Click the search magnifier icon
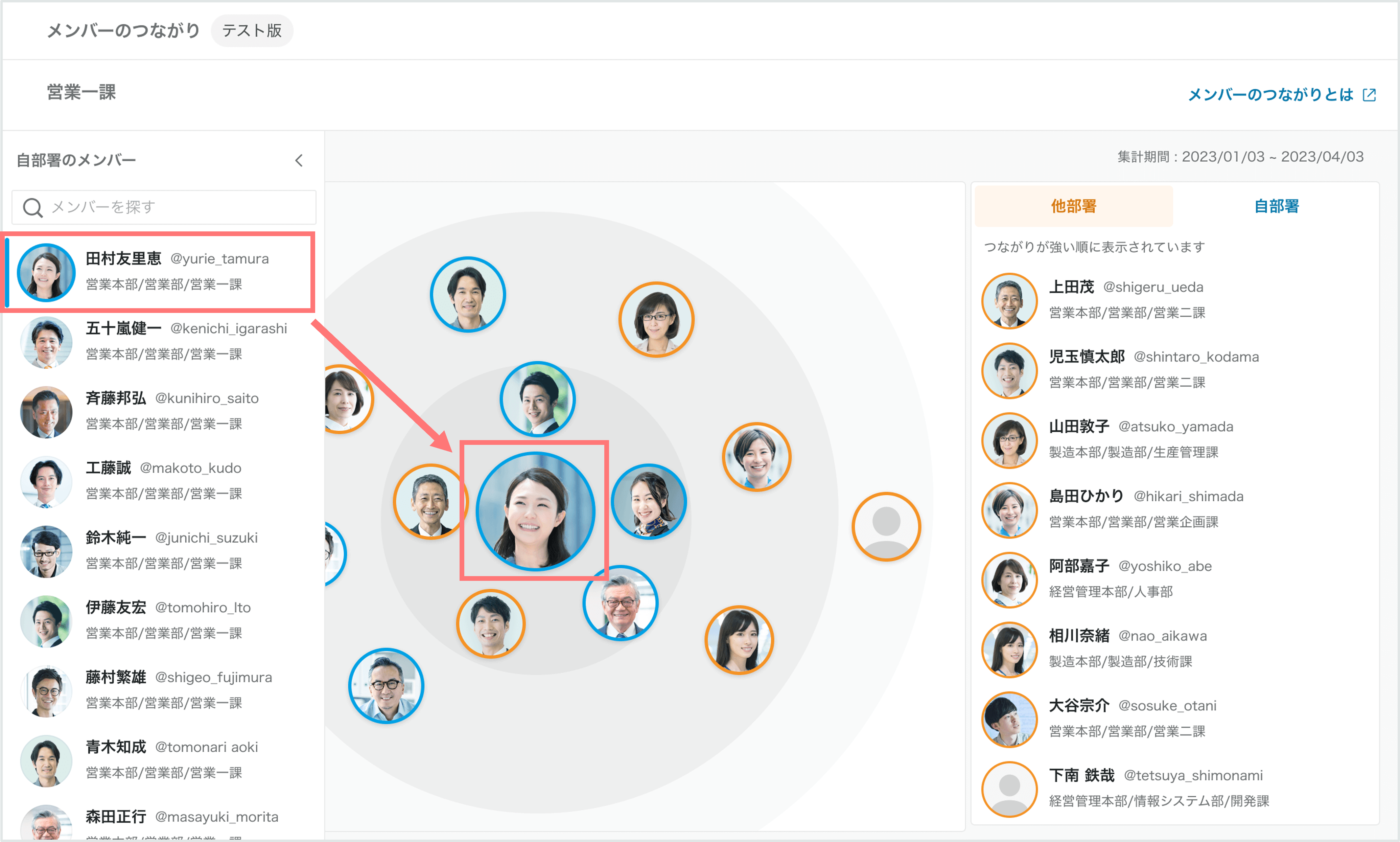The image size is (1400, 842). point(32,208)
